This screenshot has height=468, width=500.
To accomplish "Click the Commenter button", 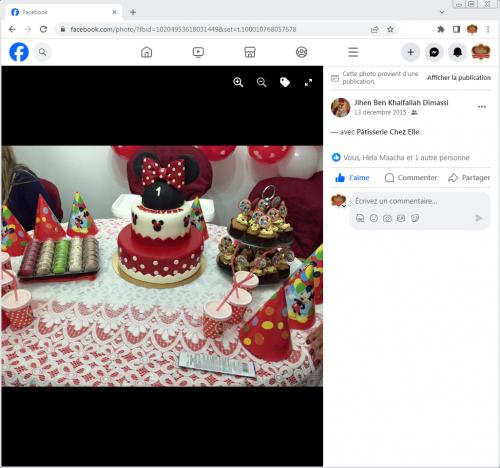I will 410,178.
